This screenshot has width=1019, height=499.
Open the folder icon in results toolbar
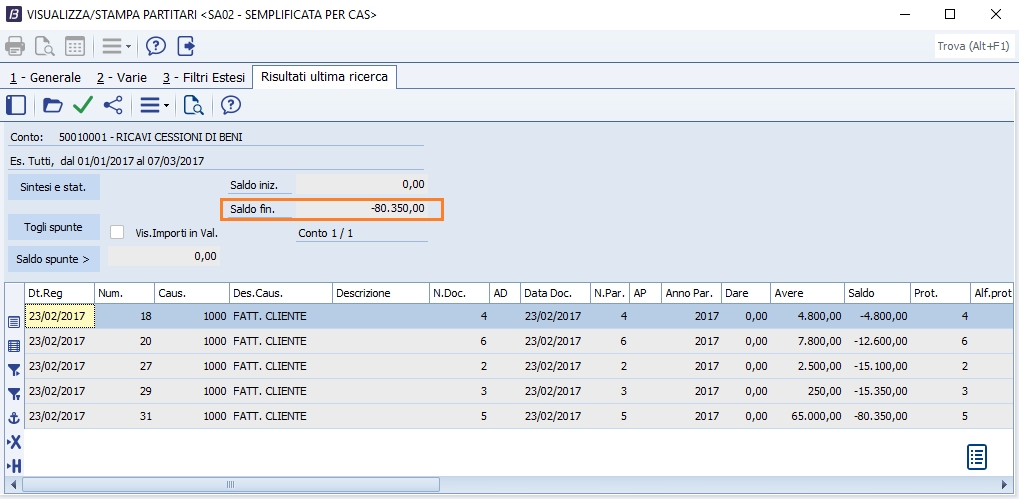[x=53, y=105]
